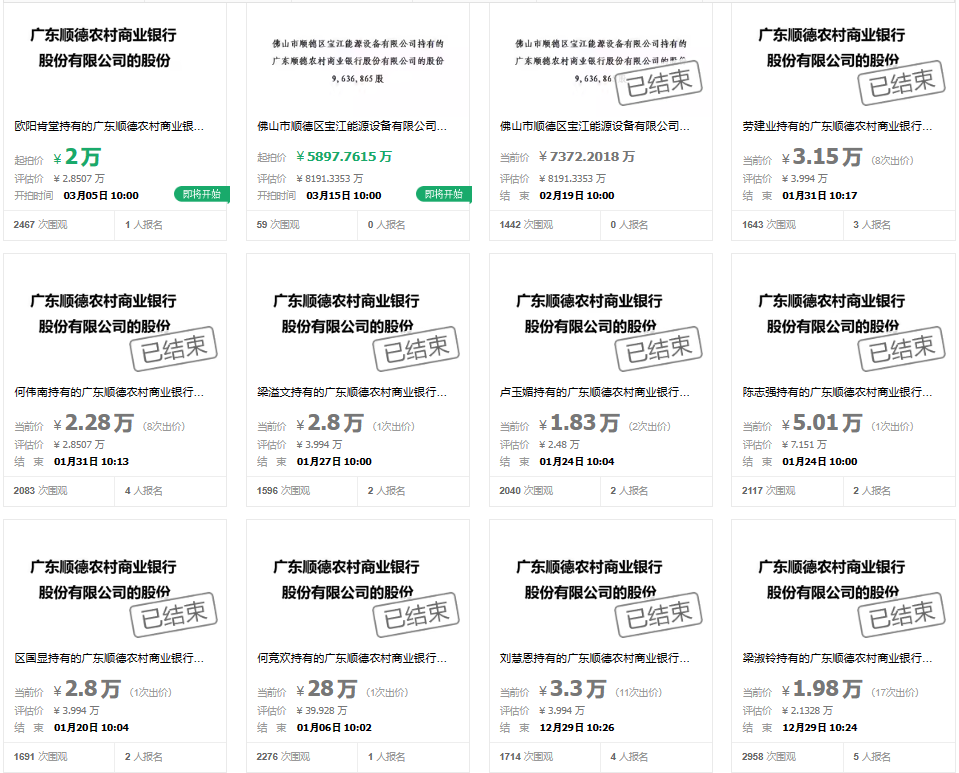Click thumbnail image of 欧阳肯堂 share listing
The width and height of the screenshot is (959, 773).
pos(115,59)
